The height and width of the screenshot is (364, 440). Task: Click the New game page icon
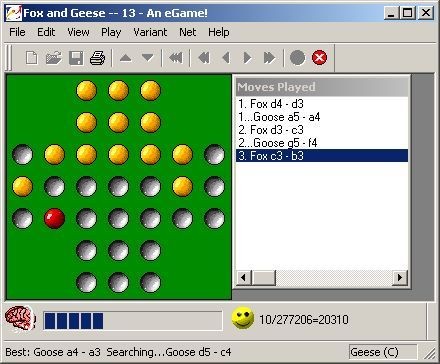tap(32, 58)
